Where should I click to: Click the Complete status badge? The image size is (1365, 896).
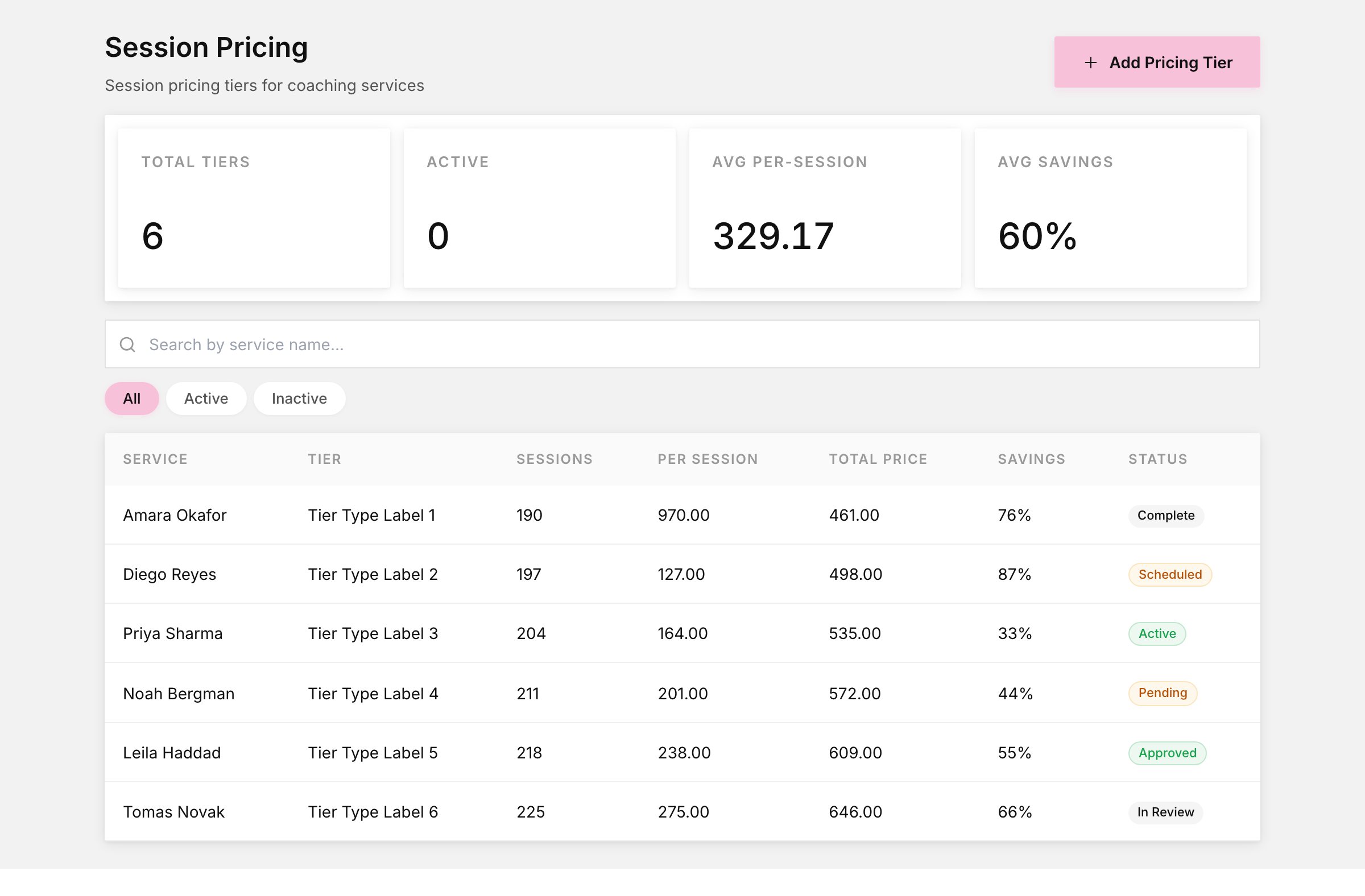(1165, 515)
